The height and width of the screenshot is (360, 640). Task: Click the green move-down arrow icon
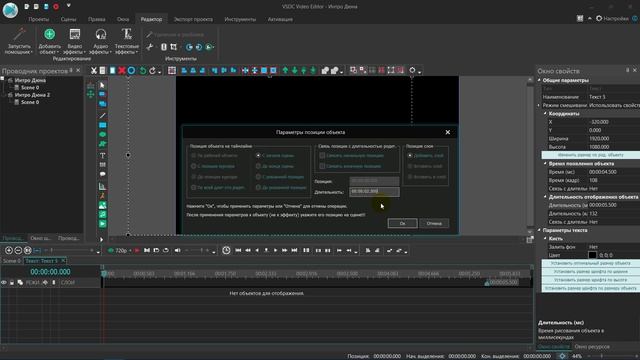(294, 71)
